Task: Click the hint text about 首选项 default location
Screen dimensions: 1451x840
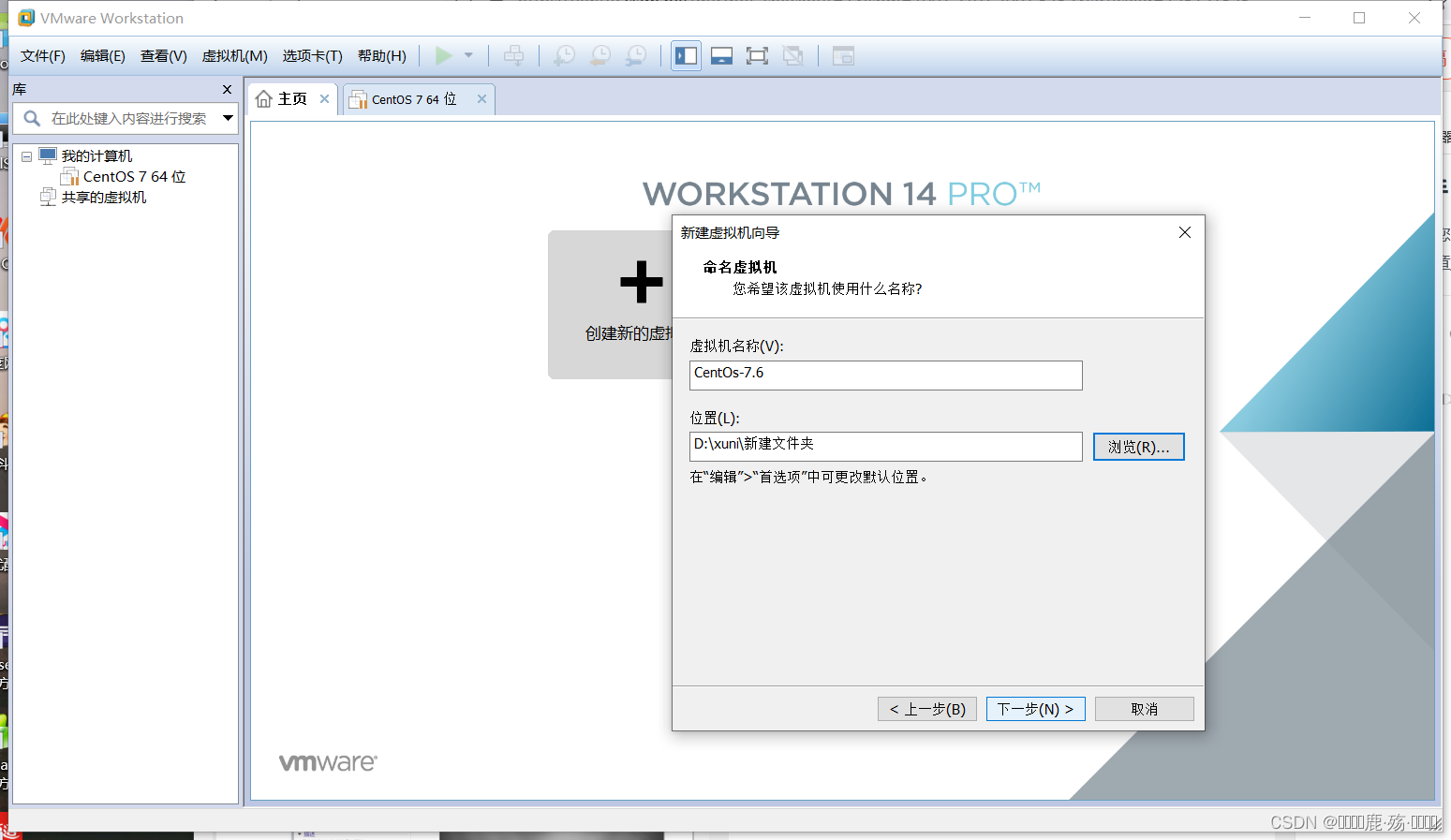Action: point(809,477)
